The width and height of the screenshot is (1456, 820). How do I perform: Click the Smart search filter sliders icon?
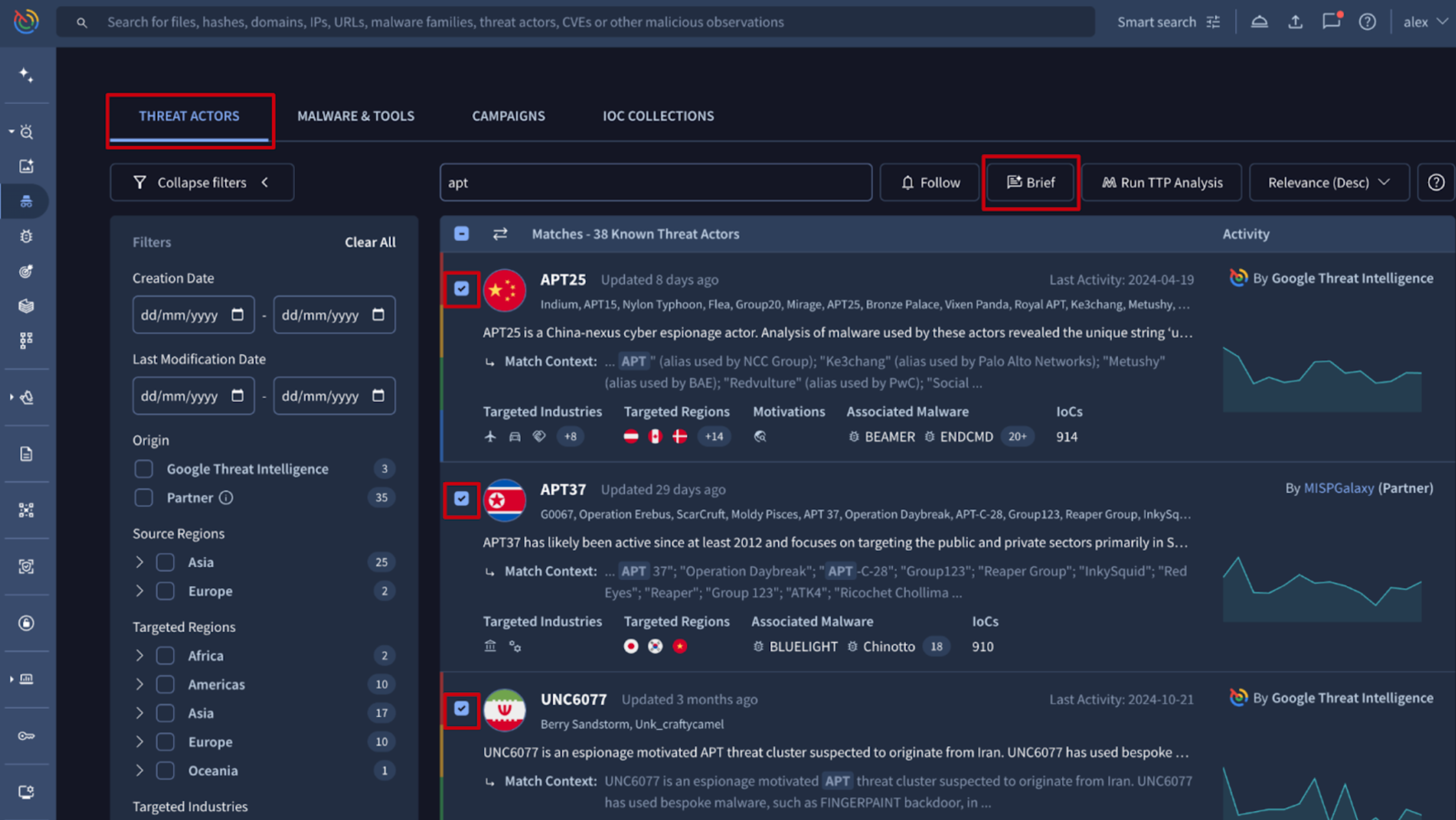click(x=1213, y=22)
